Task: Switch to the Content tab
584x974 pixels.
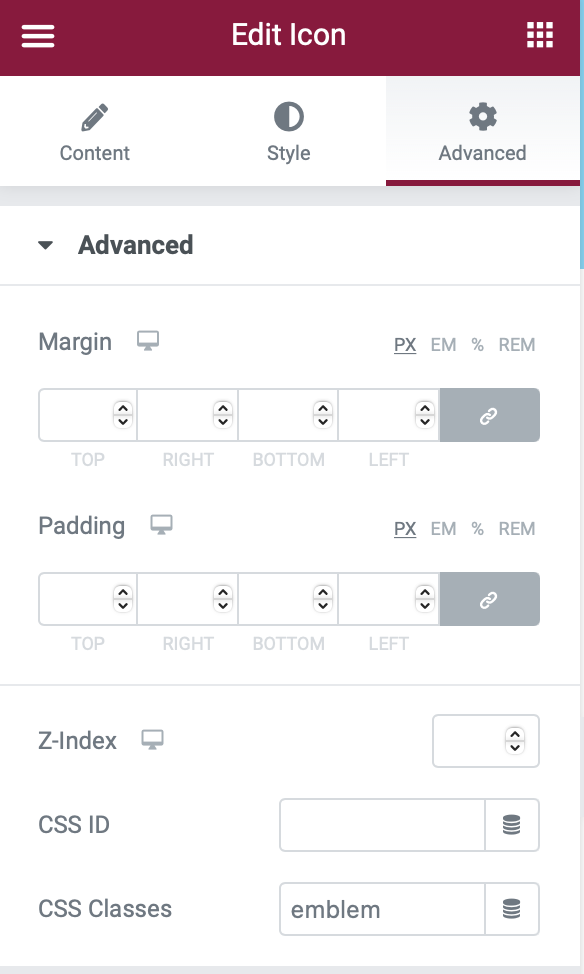Action: pos(95,132)
